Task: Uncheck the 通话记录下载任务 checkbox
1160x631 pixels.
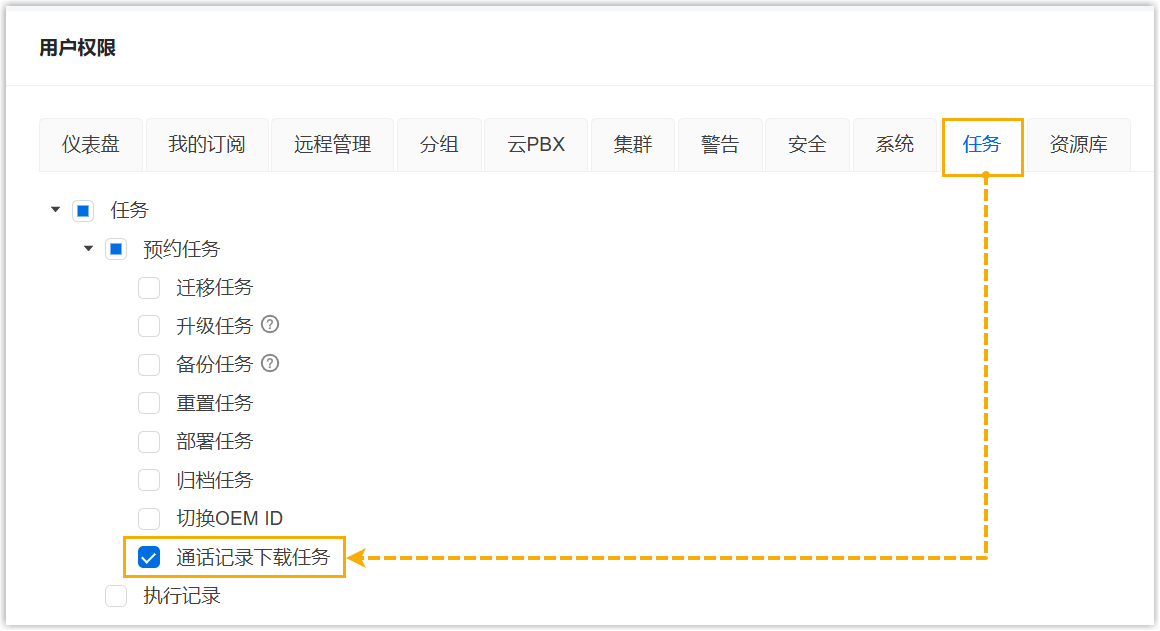Action: [149, 557]
